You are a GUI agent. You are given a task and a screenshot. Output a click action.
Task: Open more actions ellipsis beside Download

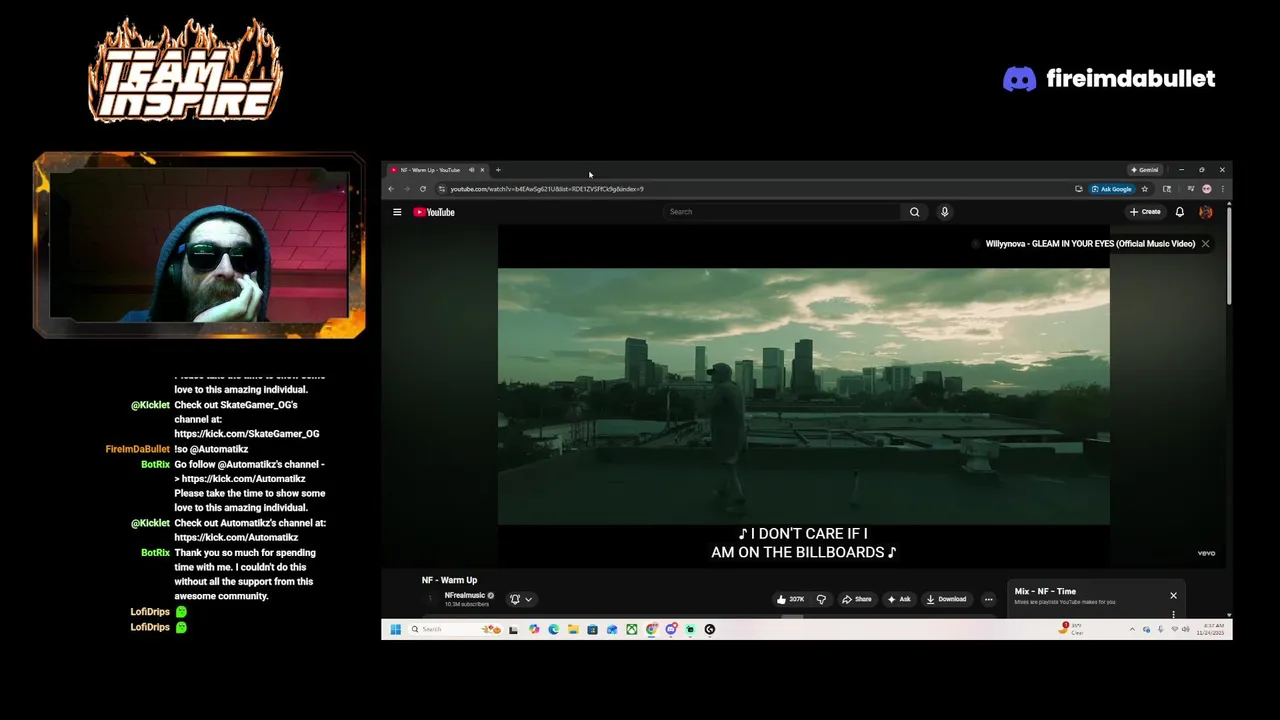coord(988,599)
